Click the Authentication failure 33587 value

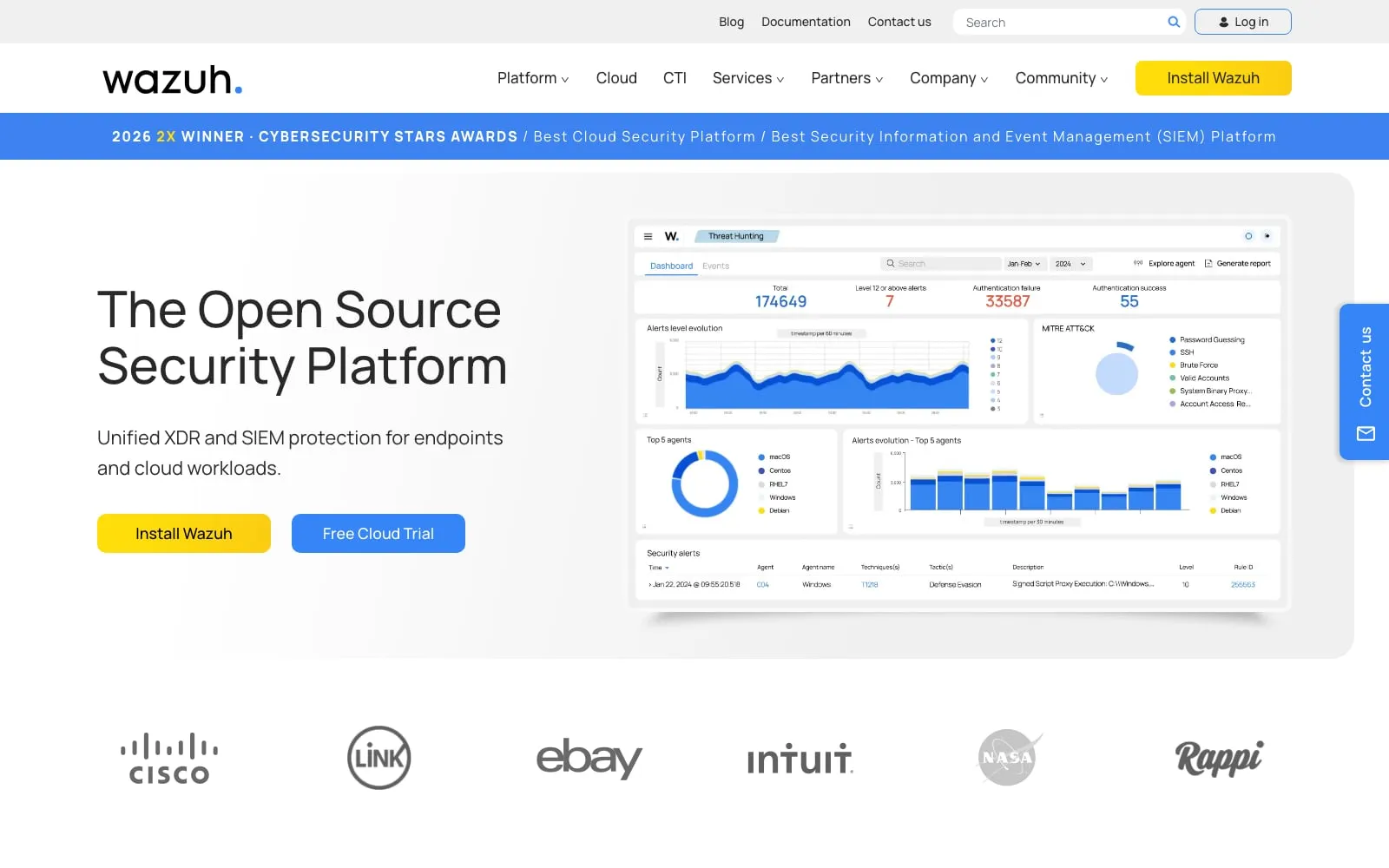point(1007,301)
